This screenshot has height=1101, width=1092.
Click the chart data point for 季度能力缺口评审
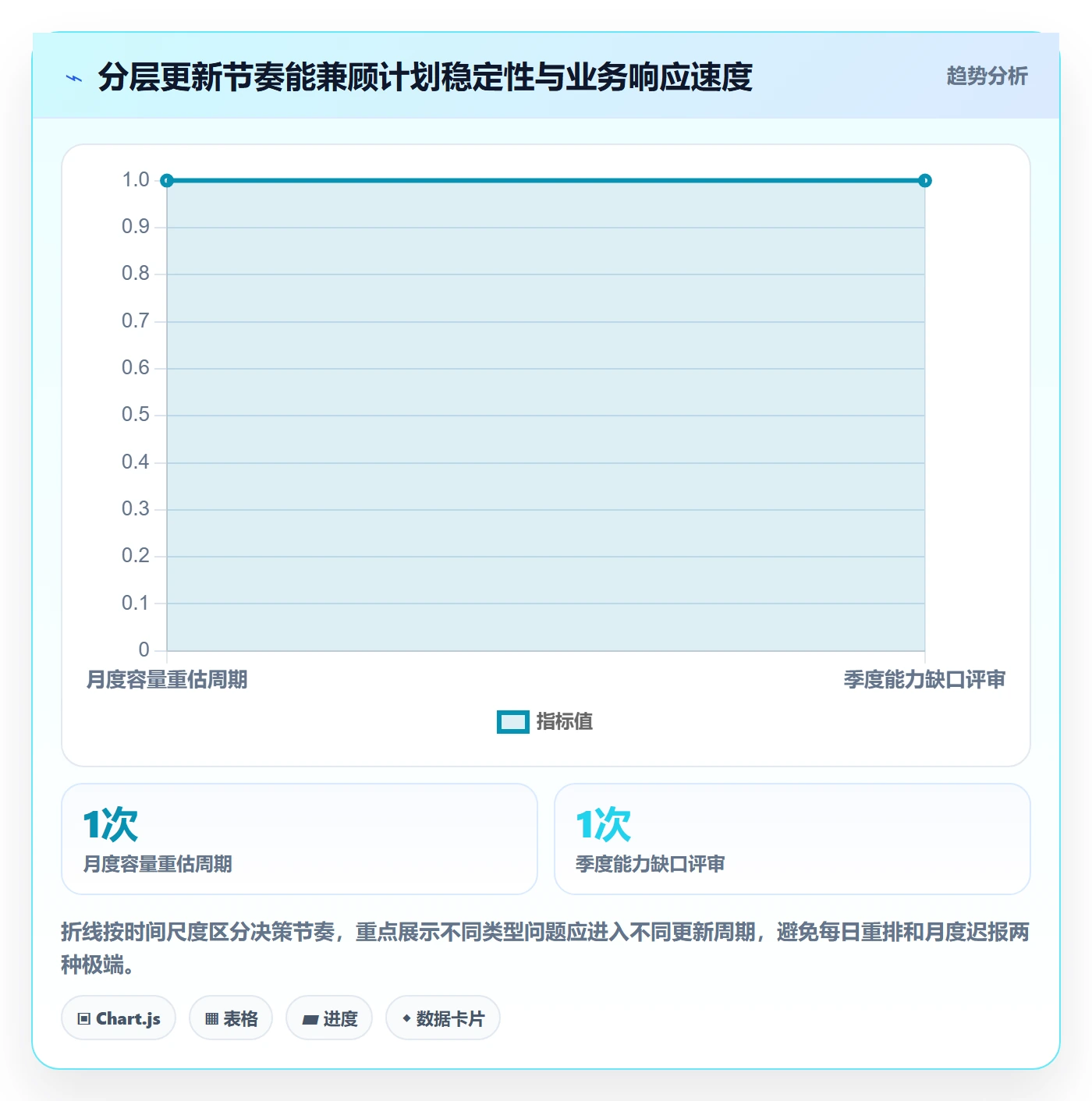point(925,181)
